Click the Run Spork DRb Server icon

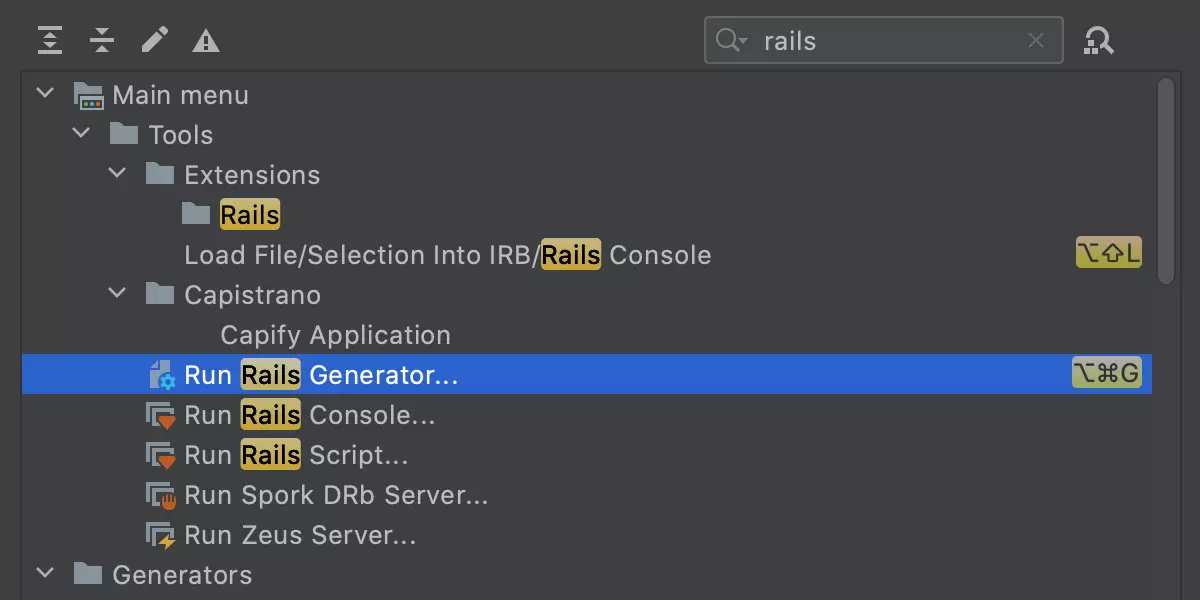pyautogui.click(x=161, y=495)
